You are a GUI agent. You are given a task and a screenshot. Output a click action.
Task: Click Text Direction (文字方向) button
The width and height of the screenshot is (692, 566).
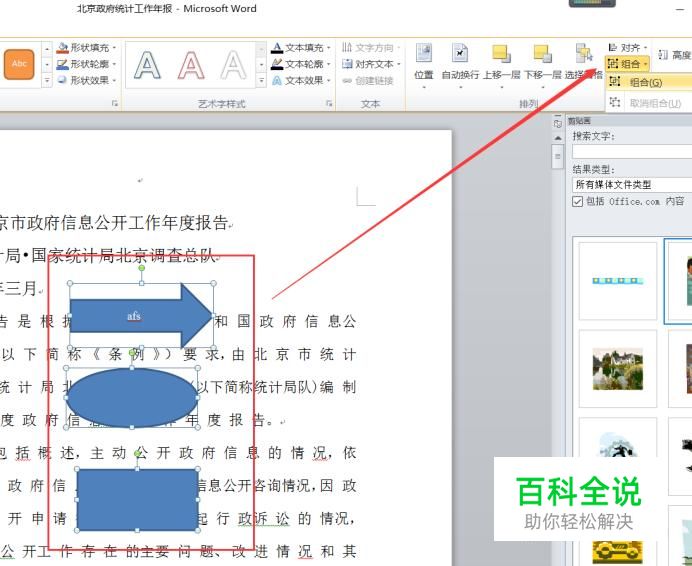click(372, 47)
